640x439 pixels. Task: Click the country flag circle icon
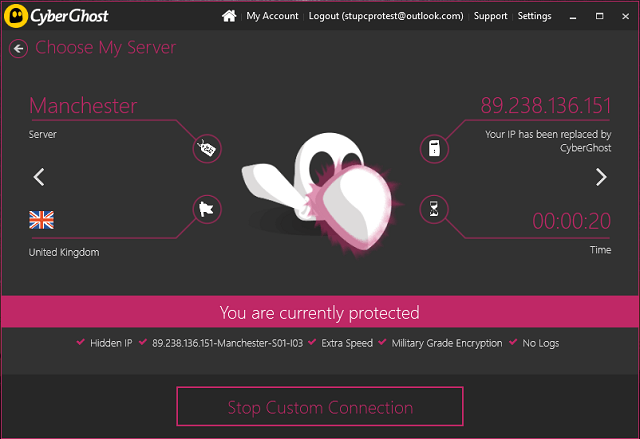207,209
